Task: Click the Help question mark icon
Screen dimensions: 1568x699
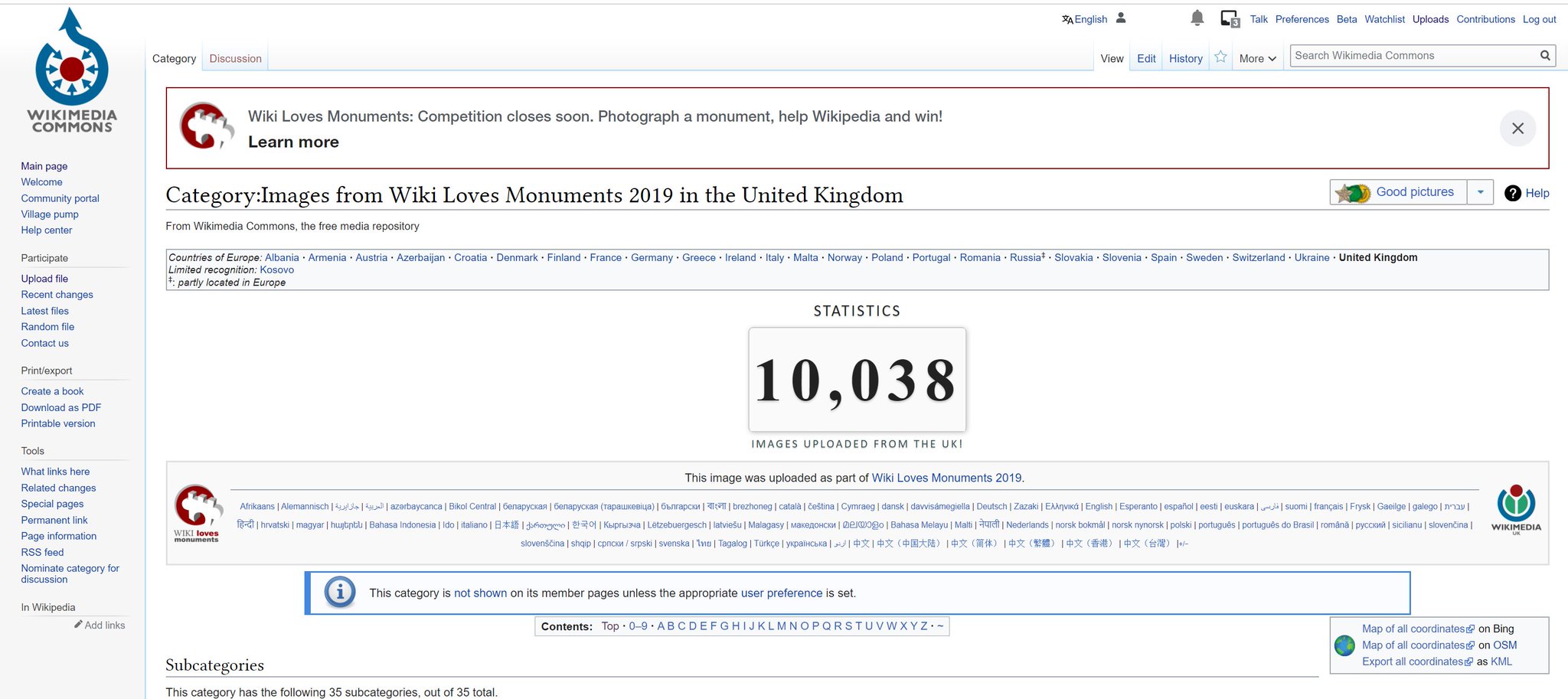Action: pyautogui.click(x=1513, y=193)
